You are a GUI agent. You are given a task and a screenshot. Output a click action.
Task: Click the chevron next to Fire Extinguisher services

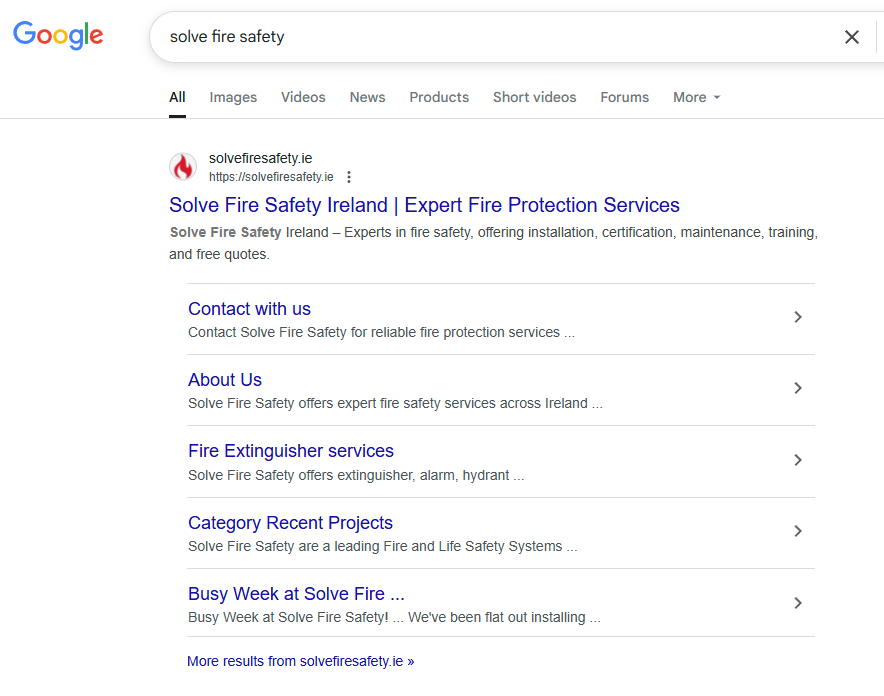(798, 460)
